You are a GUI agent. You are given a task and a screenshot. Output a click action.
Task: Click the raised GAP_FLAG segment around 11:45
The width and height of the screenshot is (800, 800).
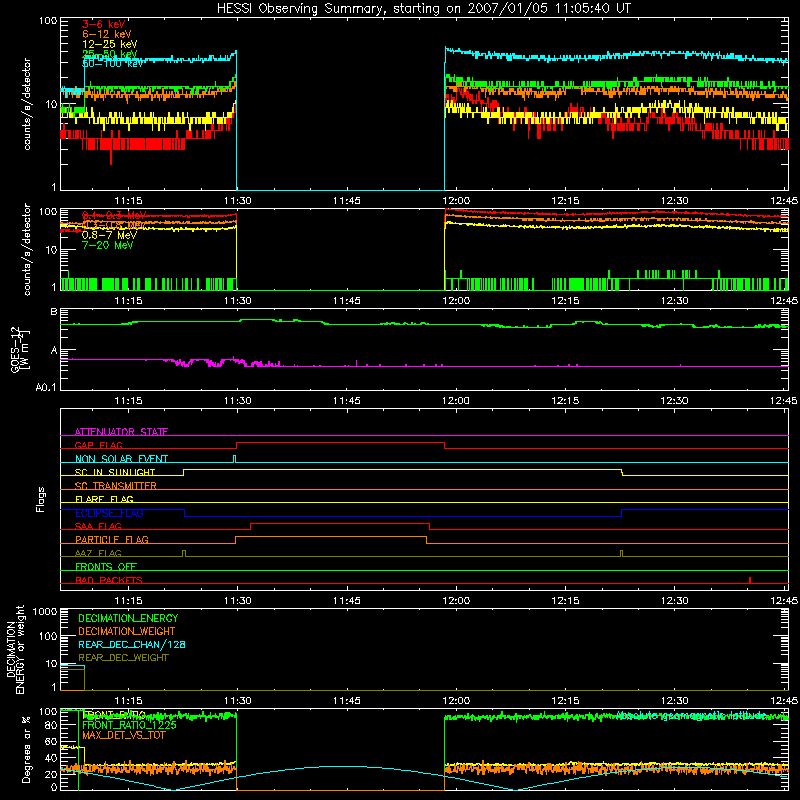coord(340,442)
